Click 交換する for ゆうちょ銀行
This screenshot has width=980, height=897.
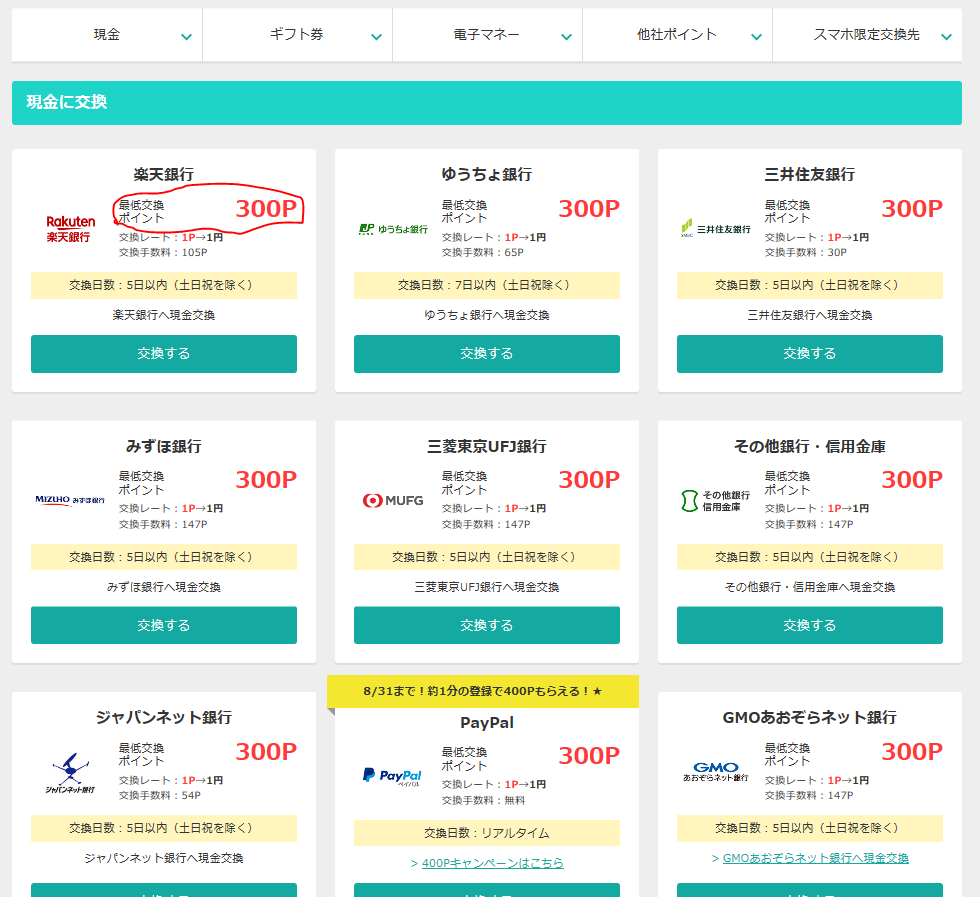click(x=487, y=354)
